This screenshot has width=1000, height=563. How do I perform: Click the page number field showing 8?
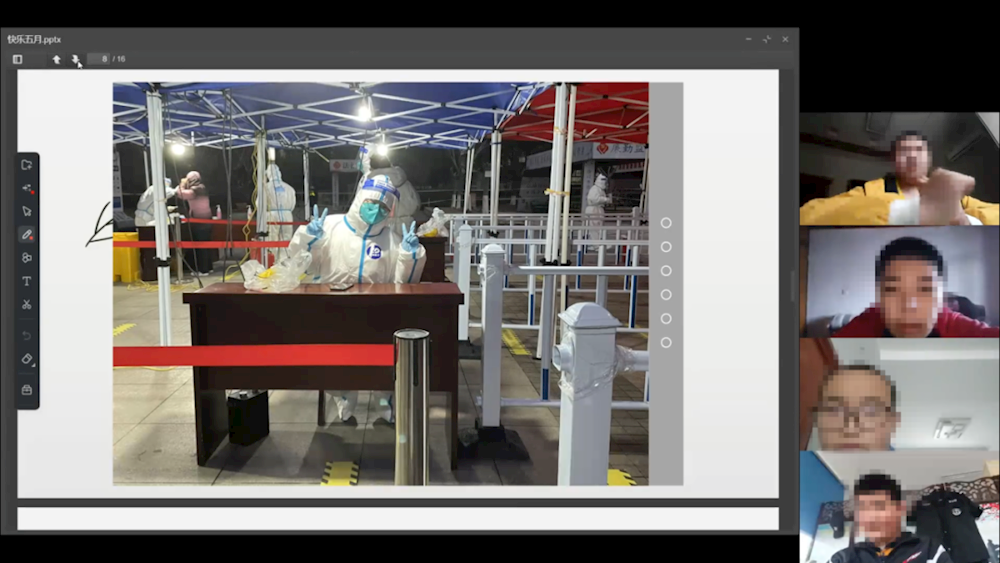coord(98,59)
